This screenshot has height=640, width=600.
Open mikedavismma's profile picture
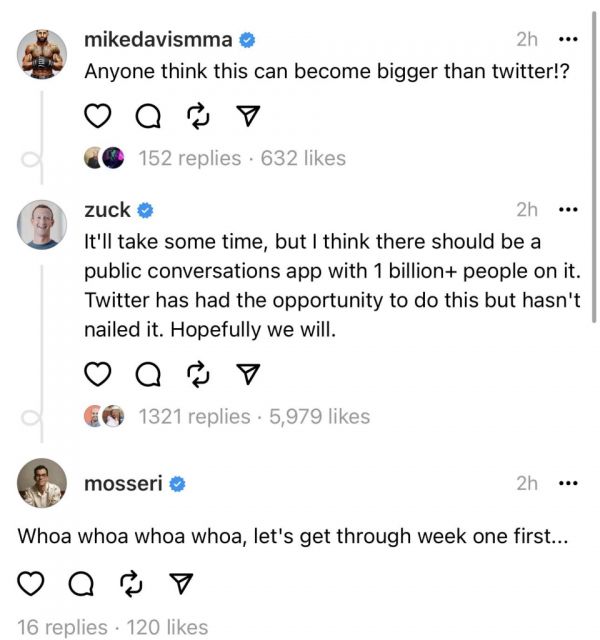[x=42, y=53]
